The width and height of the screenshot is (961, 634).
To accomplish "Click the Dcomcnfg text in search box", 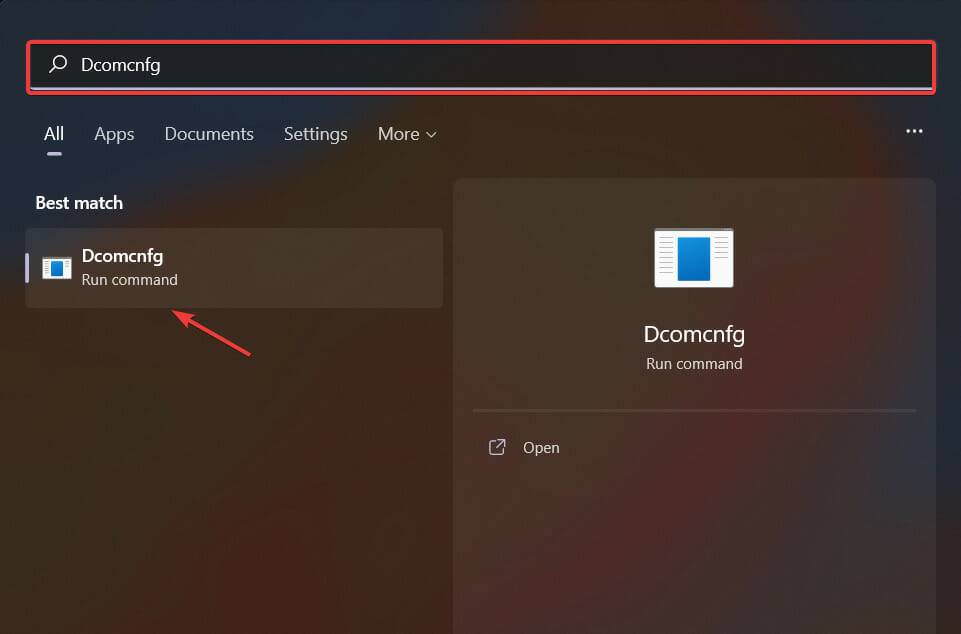I will [x=123, y=64].
